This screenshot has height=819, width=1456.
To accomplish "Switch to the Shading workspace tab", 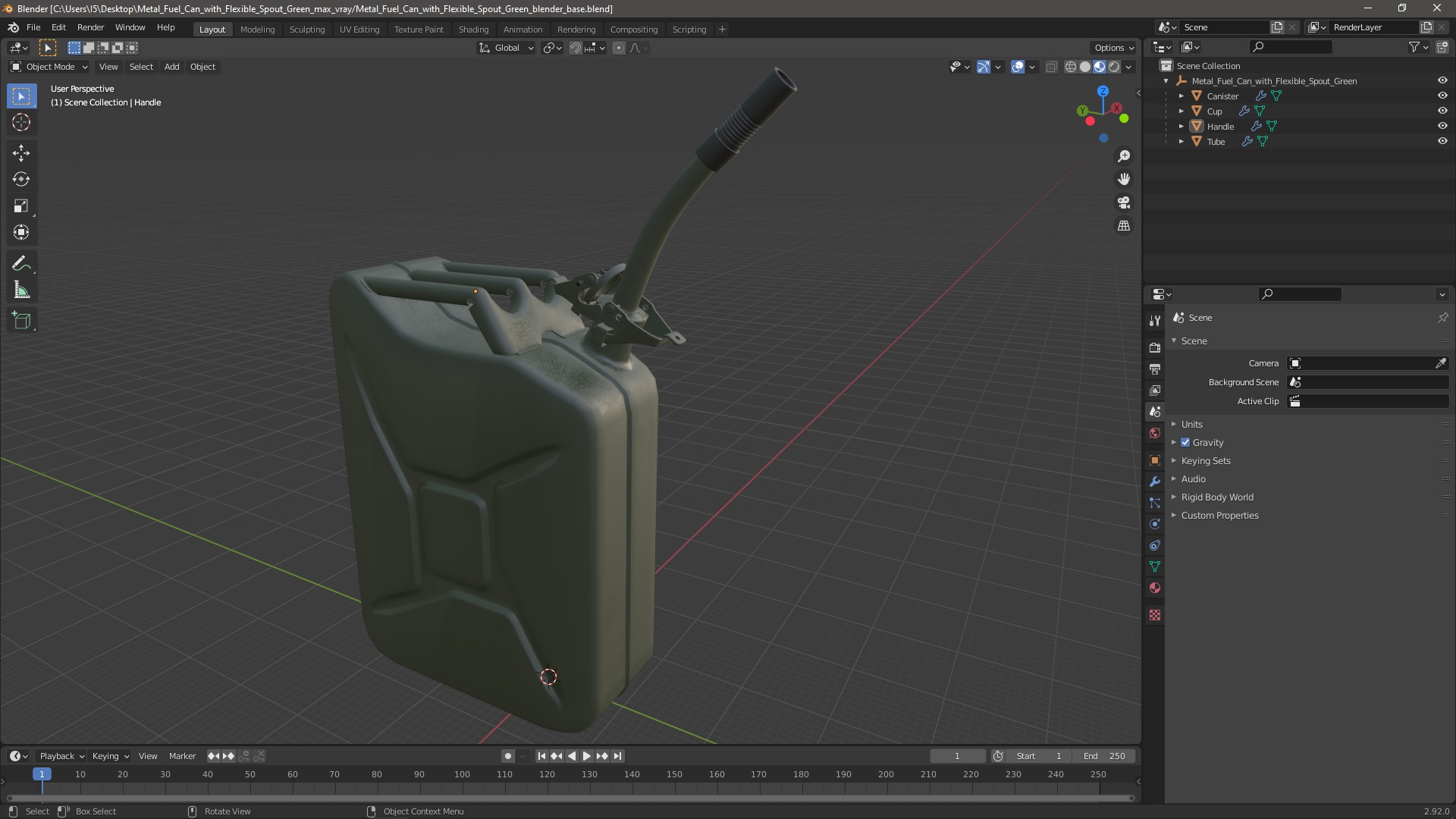I will point(473,30).
